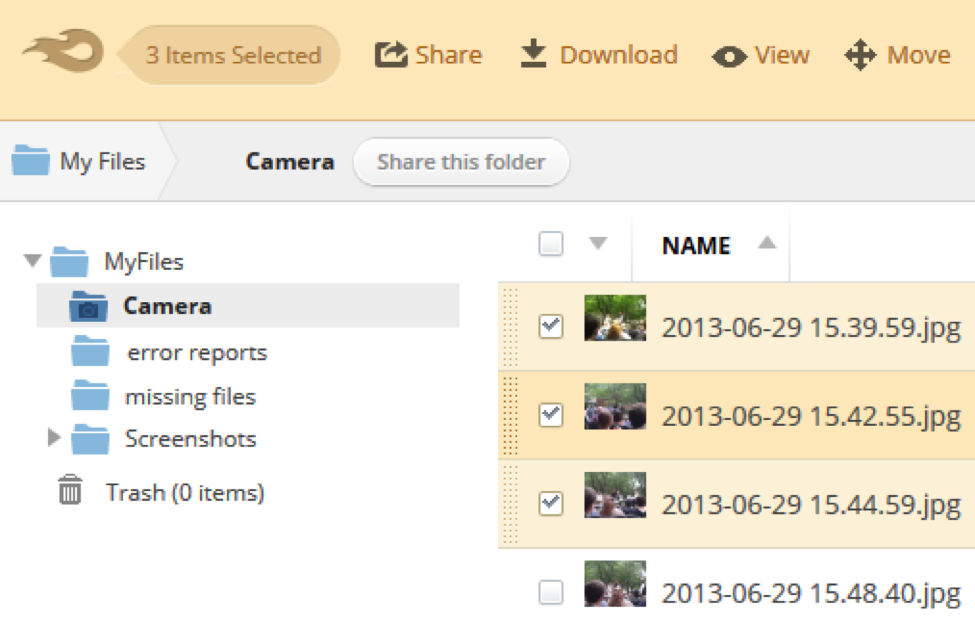
Task: Sort files by the NAME column
Action: click(696, 245)
